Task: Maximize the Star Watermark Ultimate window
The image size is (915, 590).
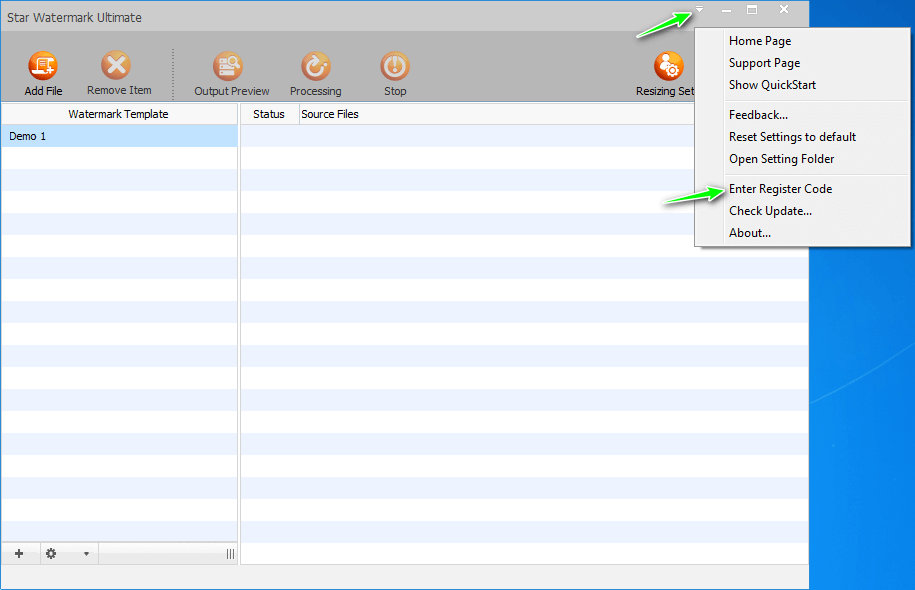Action: click(752, 9)
